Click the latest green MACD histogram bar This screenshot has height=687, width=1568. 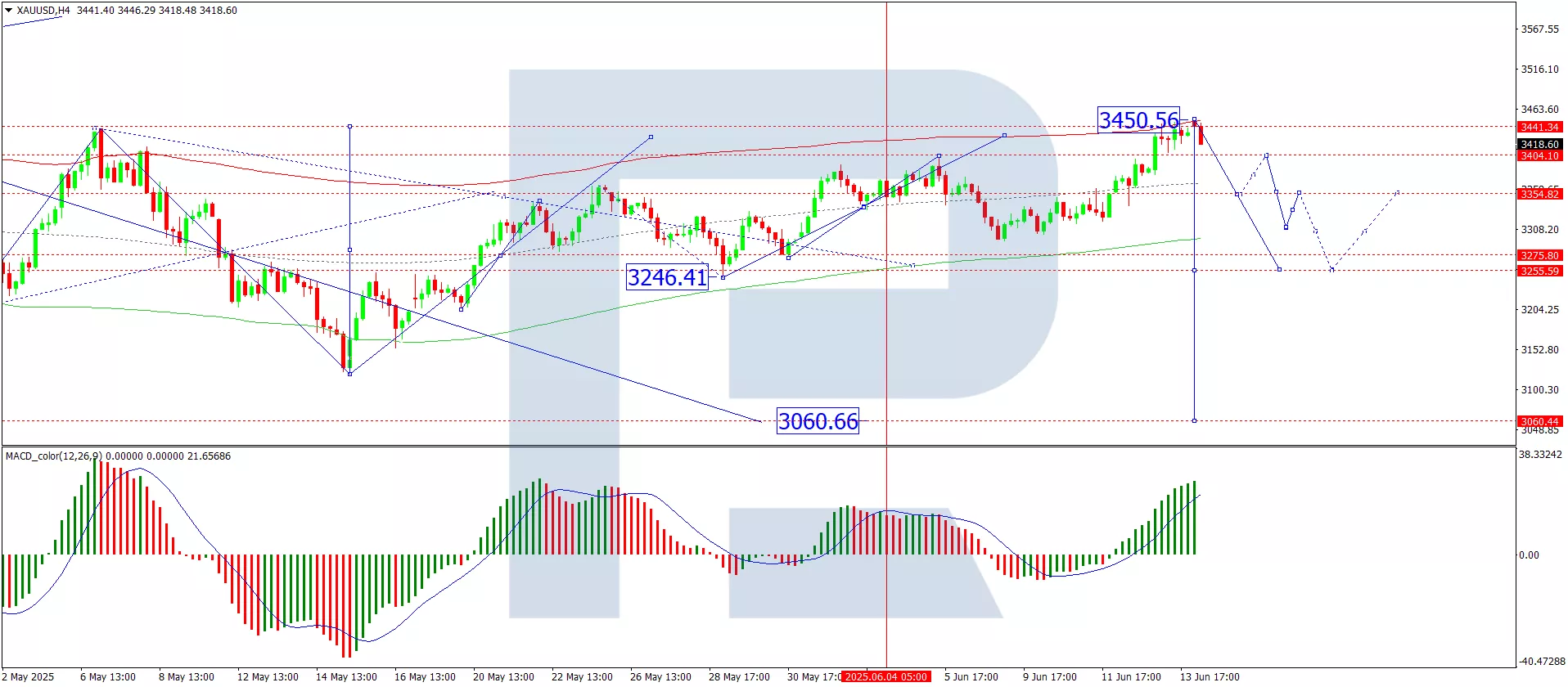click(x=1195, y=518)
